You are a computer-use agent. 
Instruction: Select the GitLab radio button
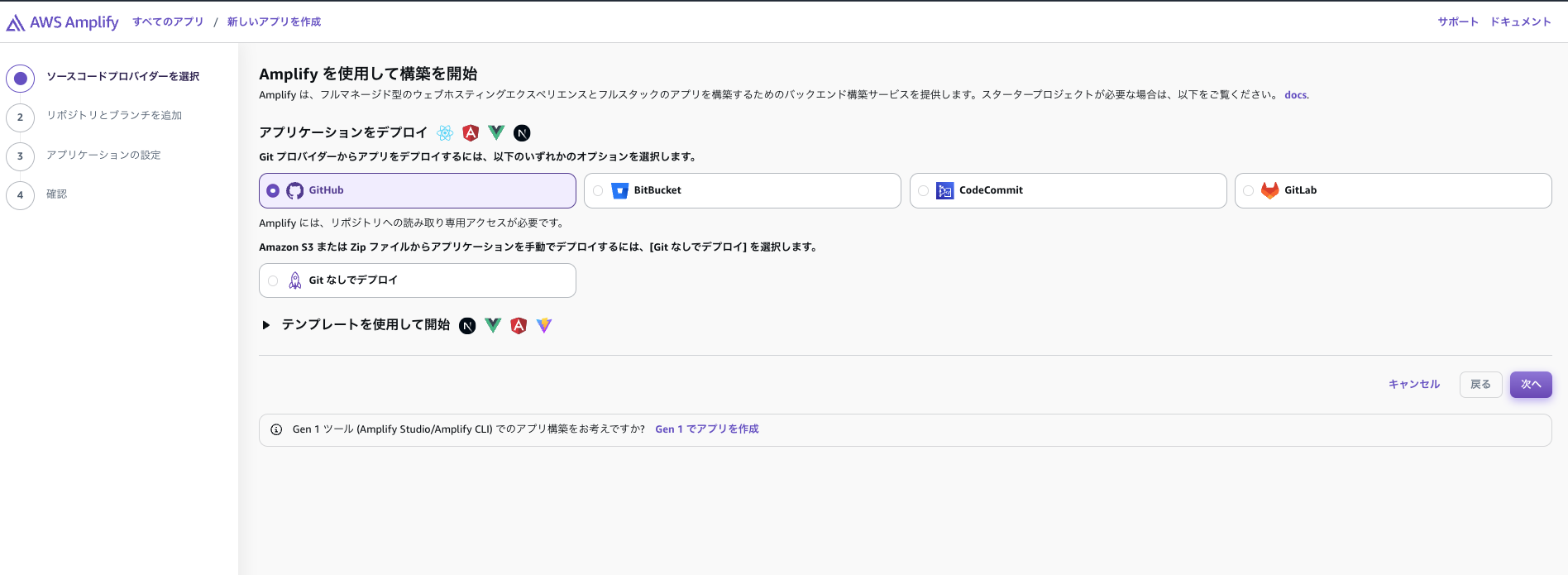(x=1248, y=191)
